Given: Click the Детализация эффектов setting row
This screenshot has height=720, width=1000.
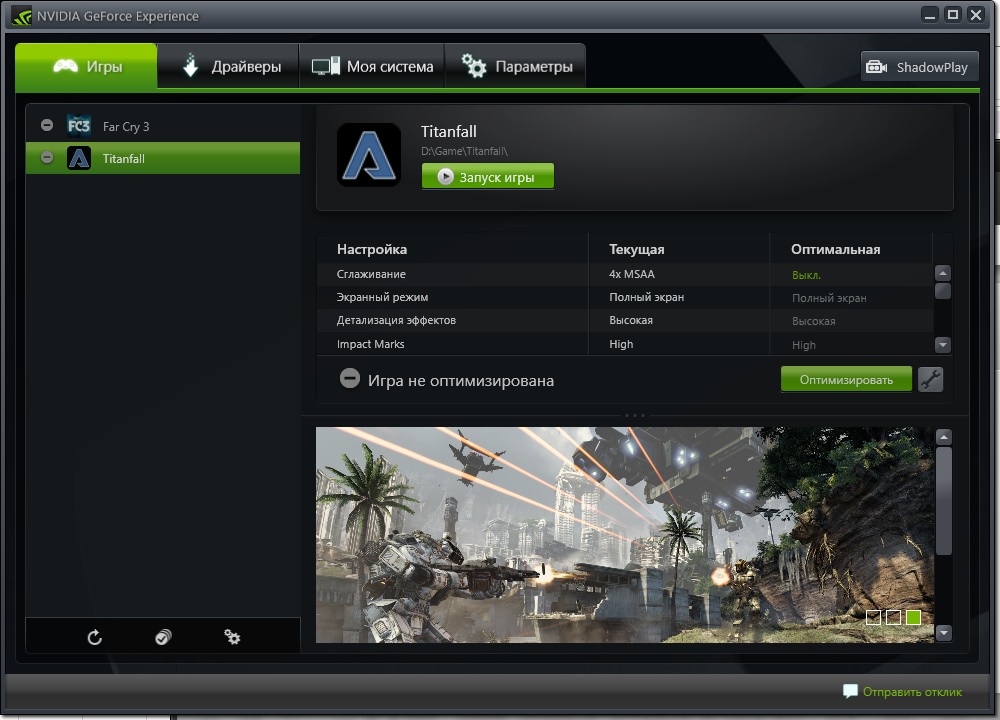Looking at the screenshot, I should [625, 320].
